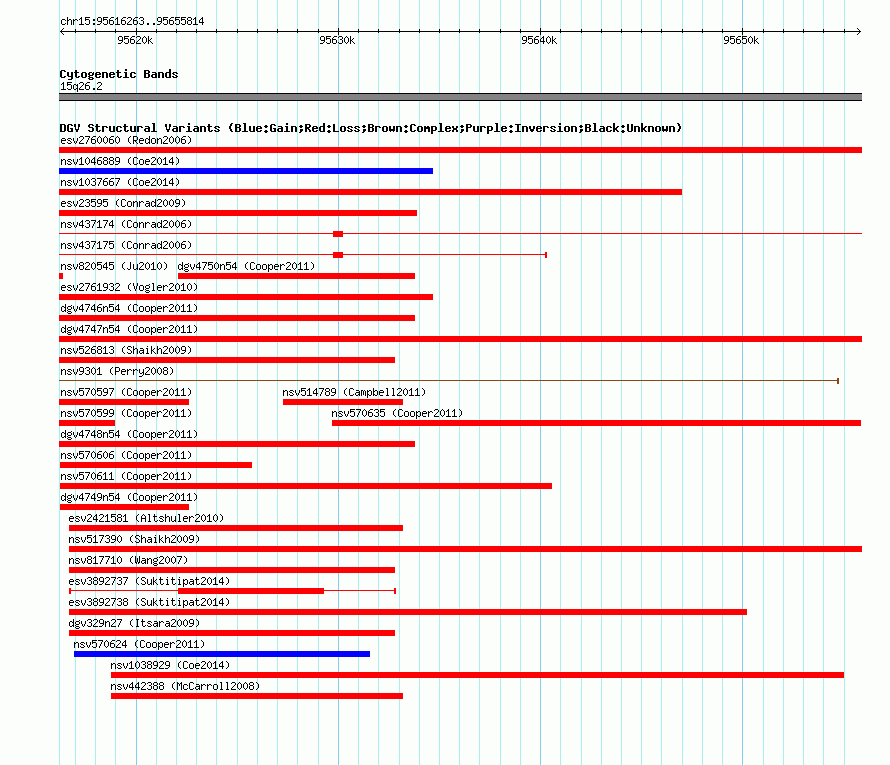Click the esv2761932 (Vogler2010) label

(129, 287)
